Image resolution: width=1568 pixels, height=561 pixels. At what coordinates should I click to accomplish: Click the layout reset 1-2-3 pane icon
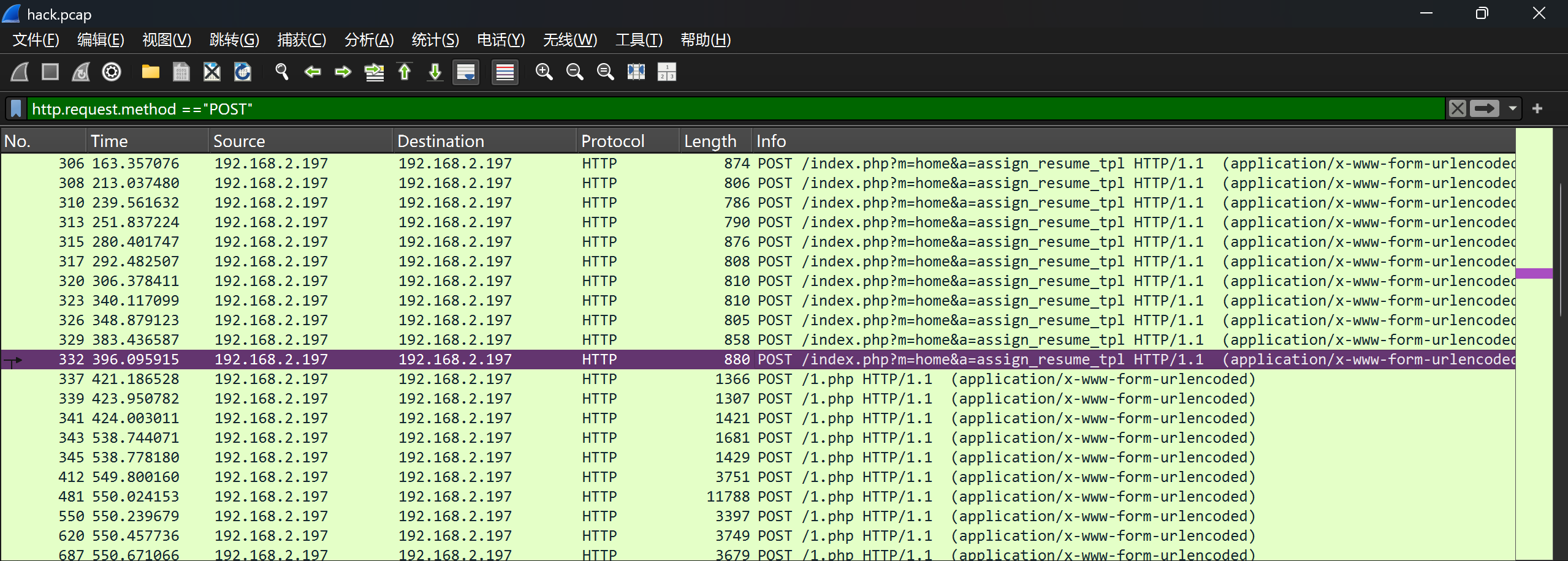click(667, 72)
